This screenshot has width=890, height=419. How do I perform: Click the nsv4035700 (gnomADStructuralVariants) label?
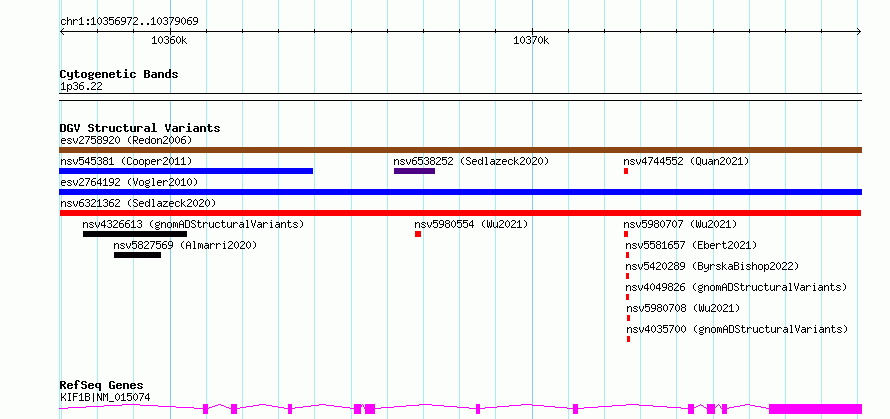coord(737,329)
